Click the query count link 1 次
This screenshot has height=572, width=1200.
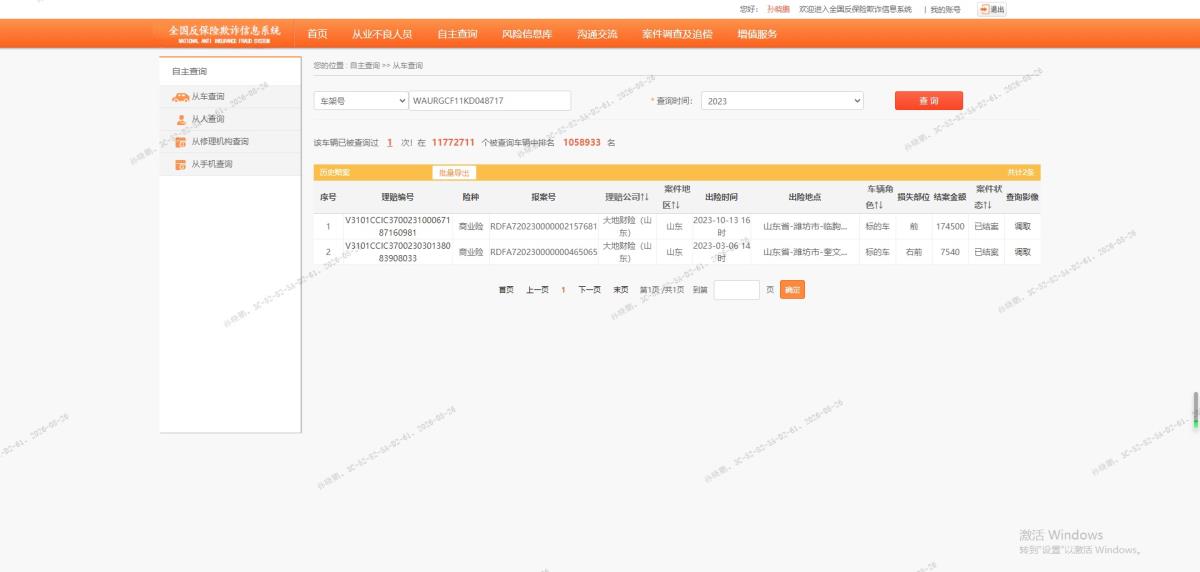390,143
